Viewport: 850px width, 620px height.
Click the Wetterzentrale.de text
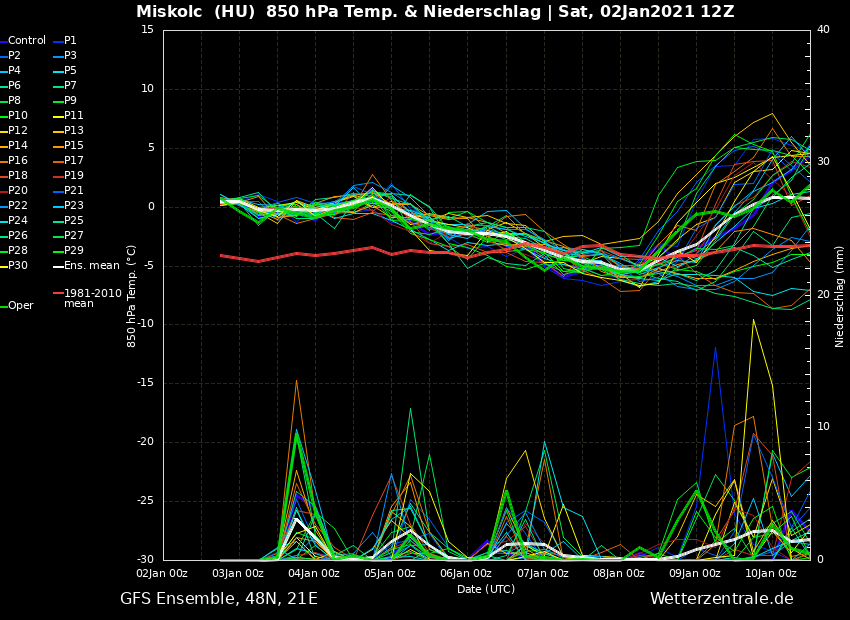(721, 599)
